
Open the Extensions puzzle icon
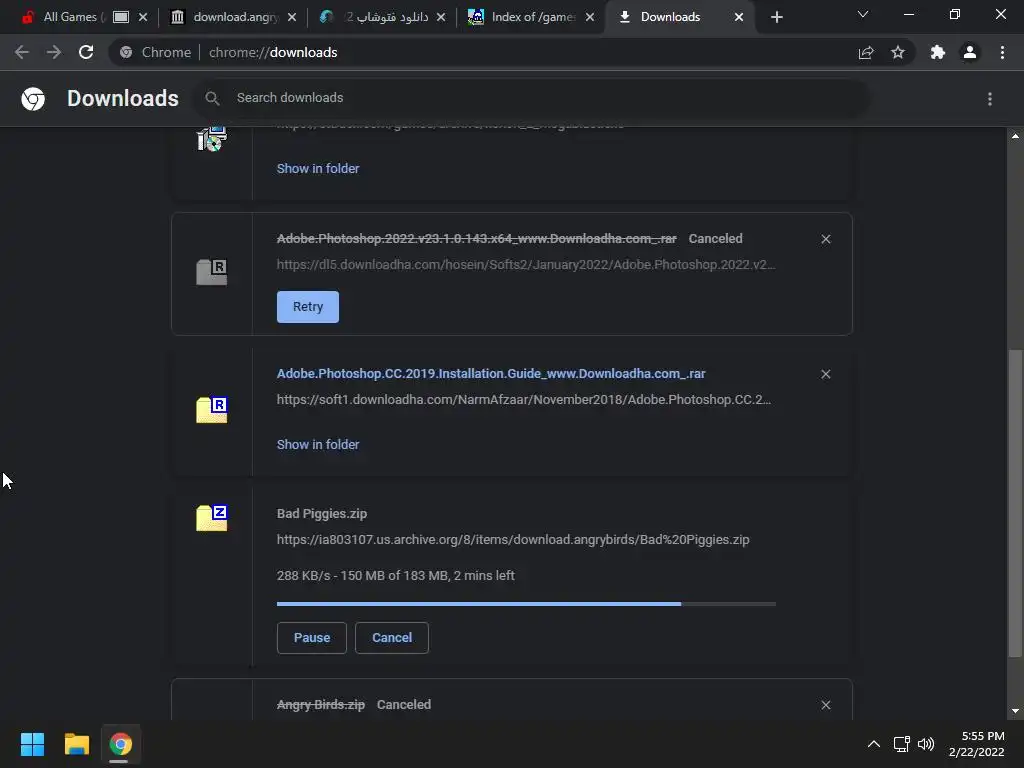(x=938, y=52)
